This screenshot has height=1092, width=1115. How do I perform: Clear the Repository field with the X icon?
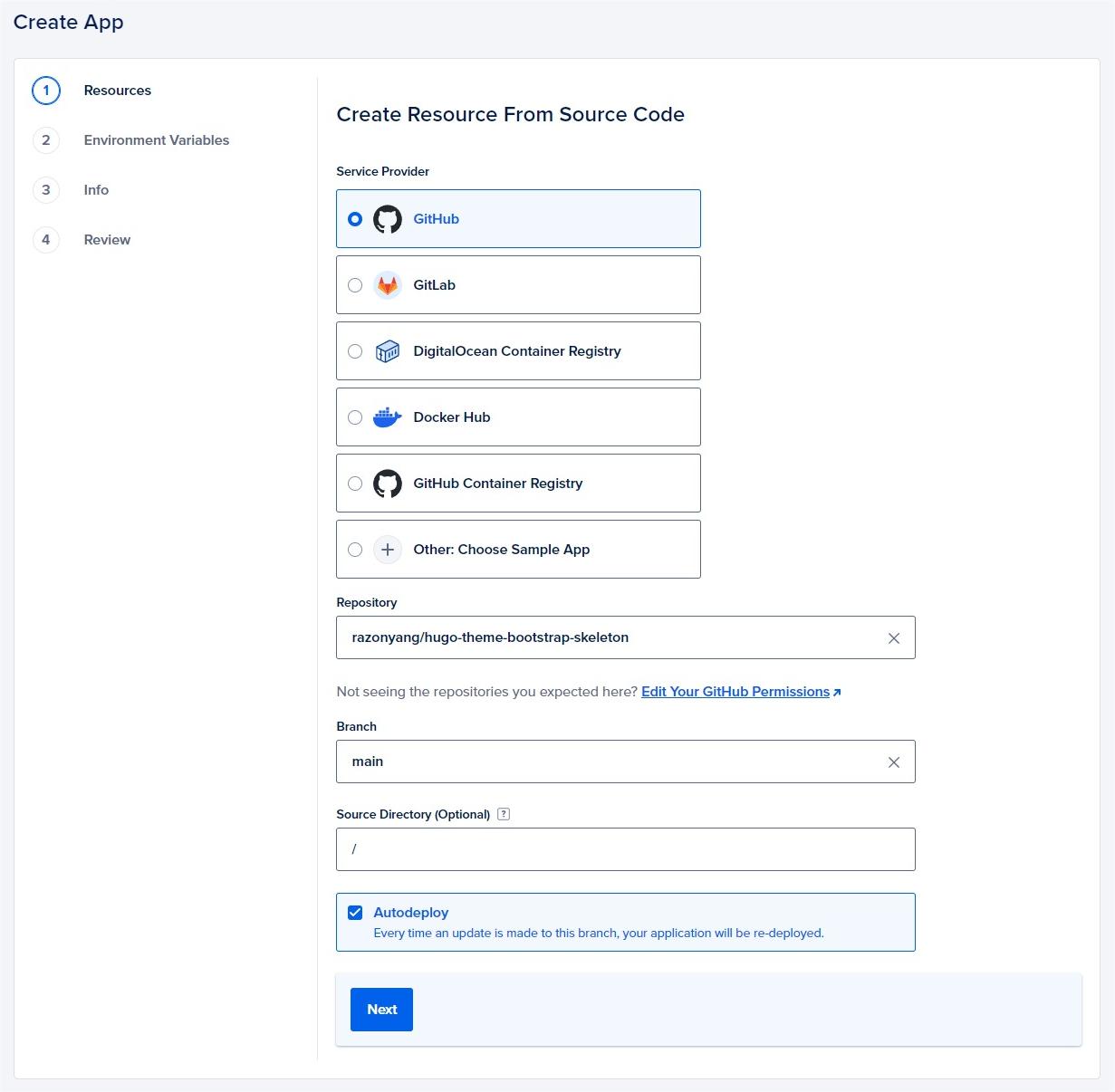[x=894, y=637]
